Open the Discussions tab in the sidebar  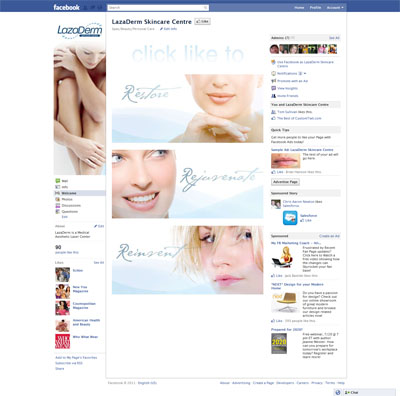click(x=71, y=205)
